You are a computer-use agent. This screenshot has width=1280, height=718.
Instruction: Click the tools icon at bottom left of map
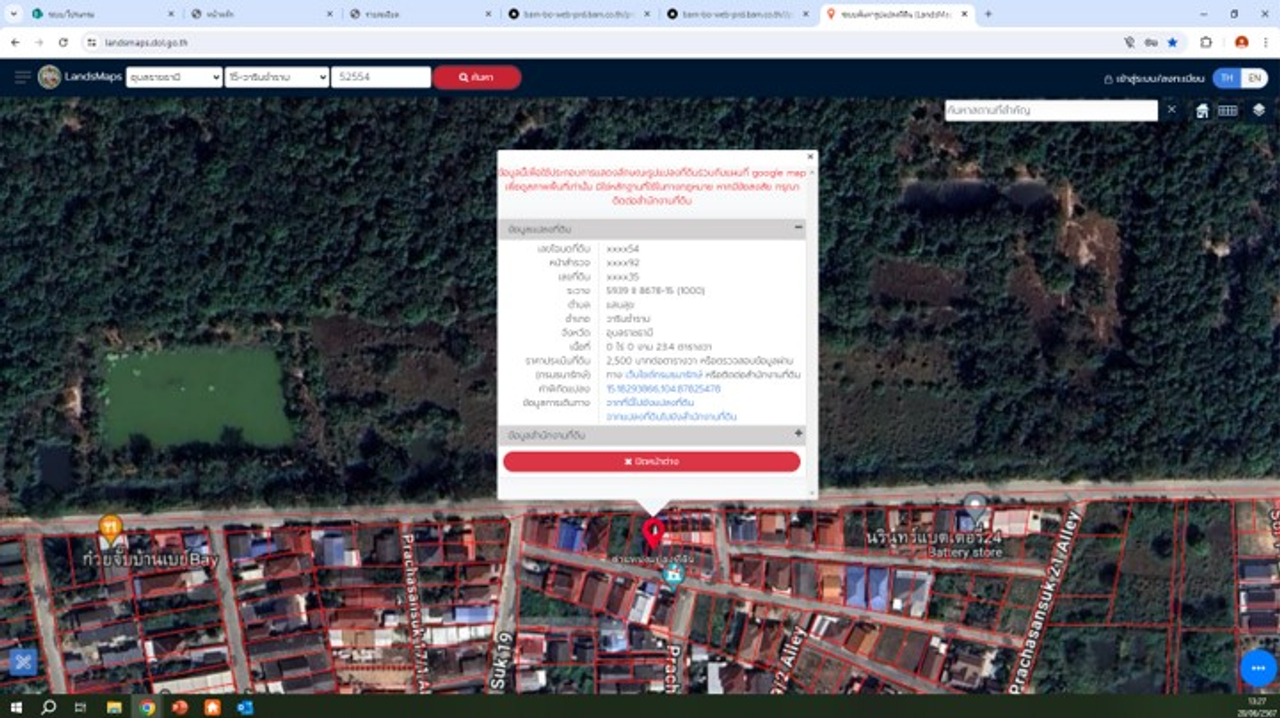[x=23, y=661]
